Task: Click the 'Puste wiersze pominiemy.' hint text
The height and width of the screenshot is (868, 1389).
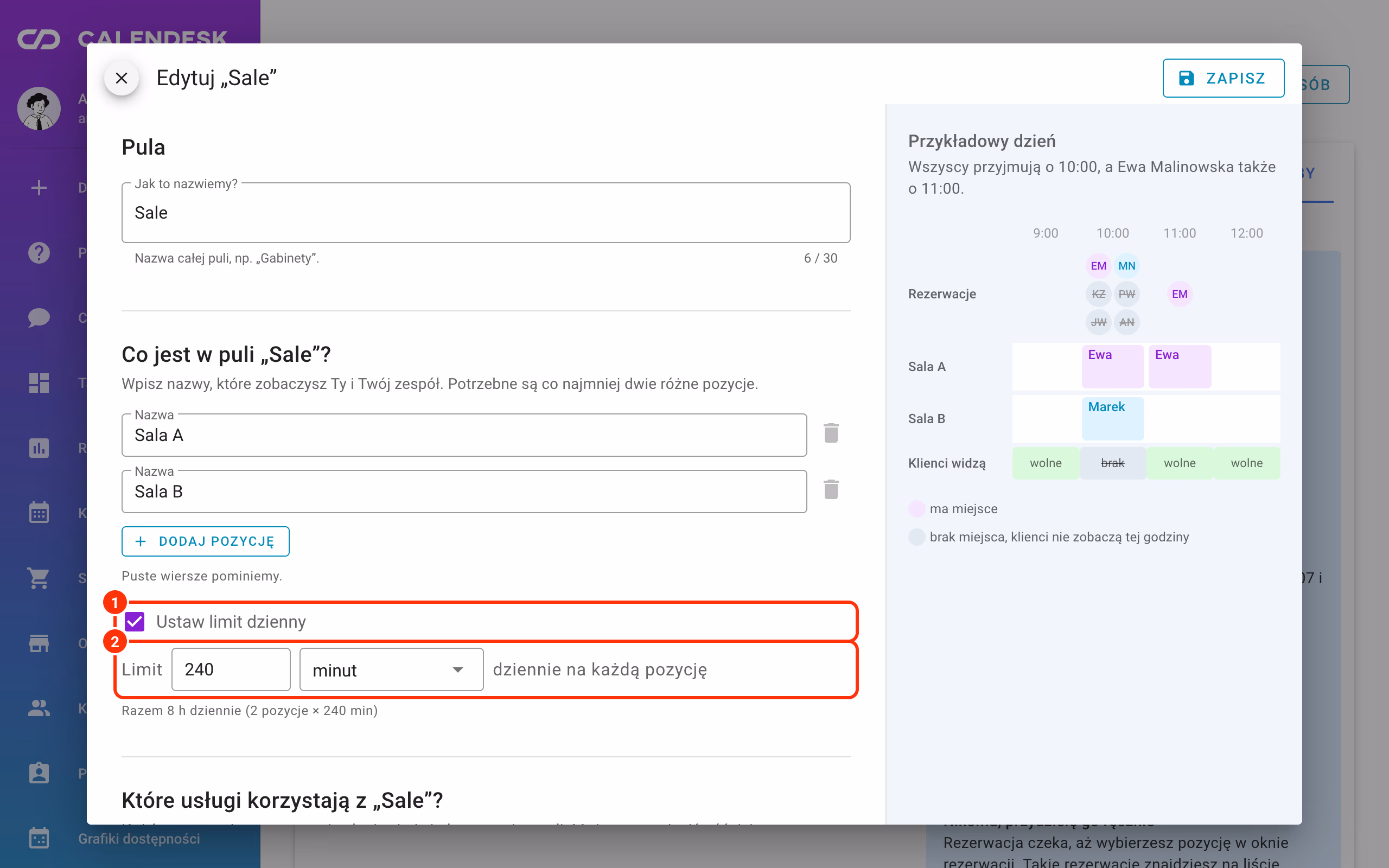Action: 202,576
